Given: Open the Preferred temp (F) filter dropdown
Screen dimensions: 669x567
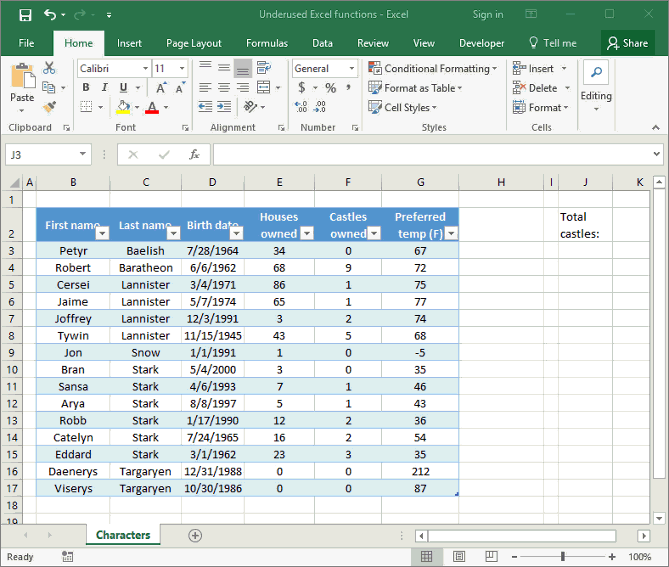Looking at the screenshot, I should pos(451,233).
